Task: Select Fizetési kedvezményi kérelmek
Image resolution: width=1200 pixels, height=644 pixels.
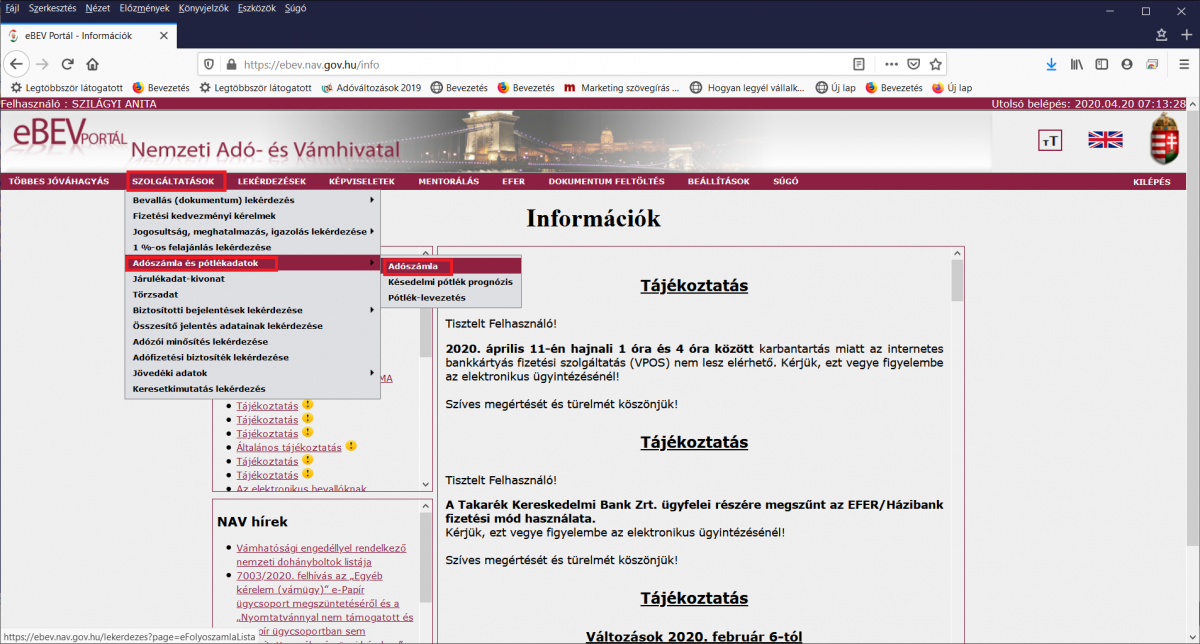Action: pyautogui.click(x=252, y=215)
